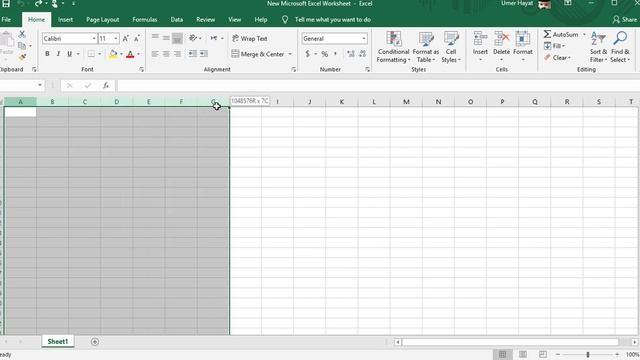The width and height of the screenshot is (640, 360).
Task: Toggle Underline formatting
Action: pyautogui.click(x=69, y=54)
